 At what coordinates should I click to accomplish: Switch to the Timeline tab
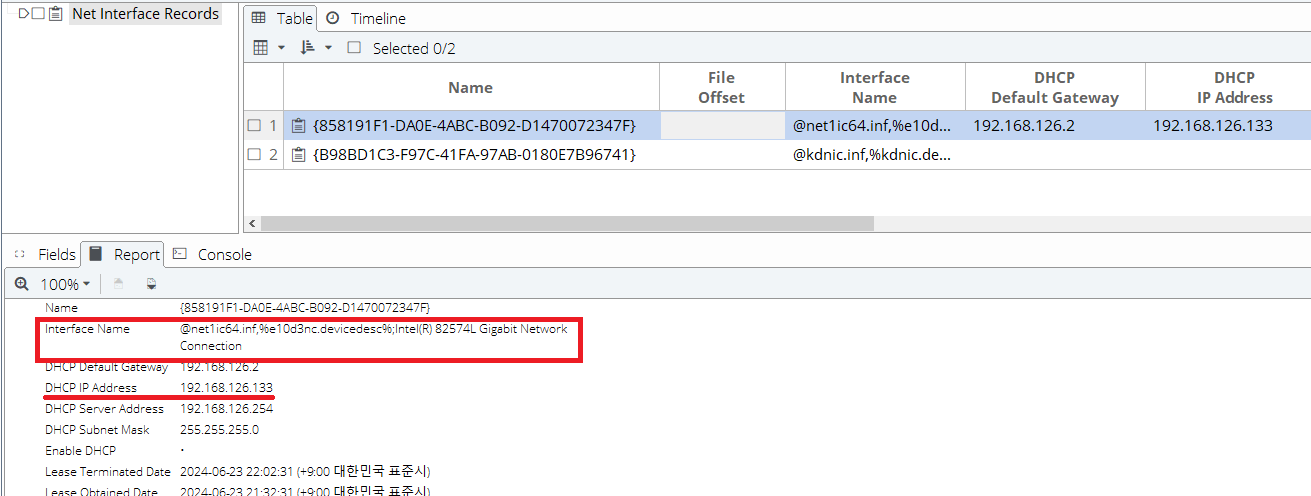[366, 19]
